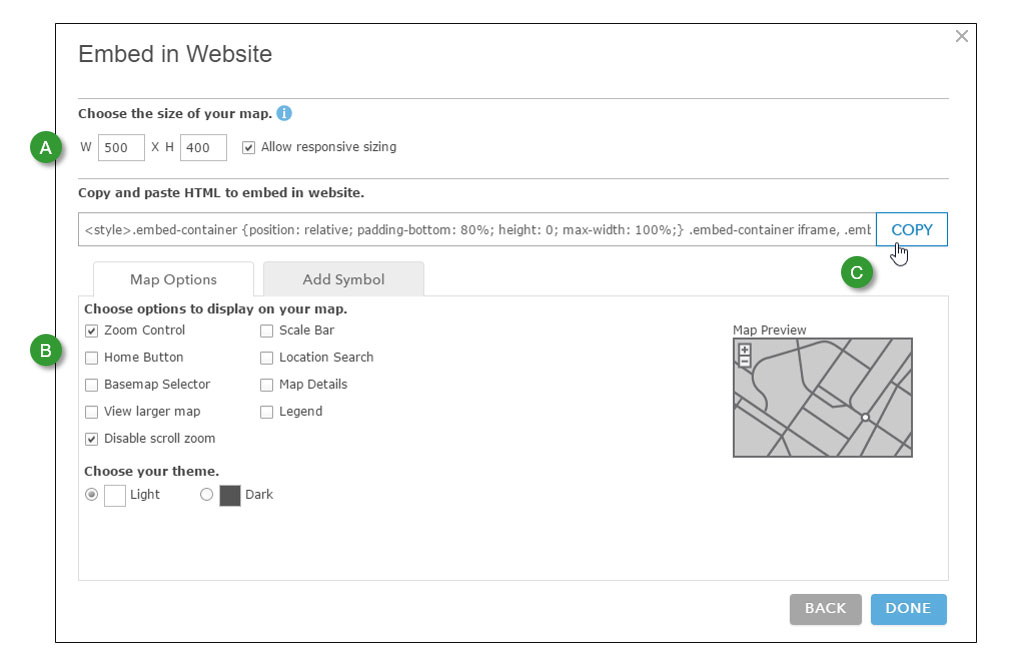This screenshot has width=1011, height=661.
Task: Click the info icon beside map size
Action: pos(284,114)
